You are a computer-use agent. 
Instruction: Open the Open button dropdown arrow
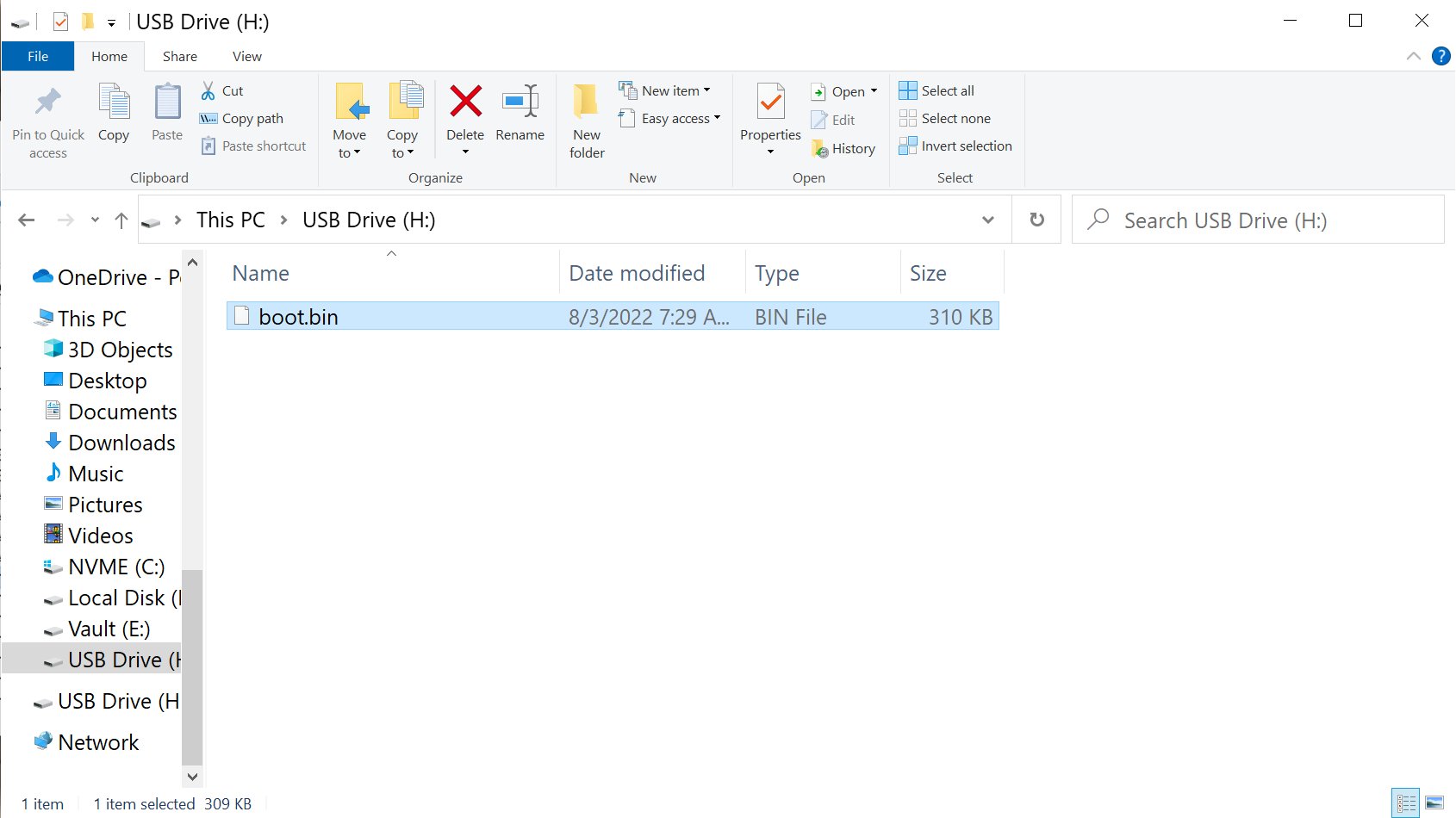pyautogui.click(x=874, y=91)
